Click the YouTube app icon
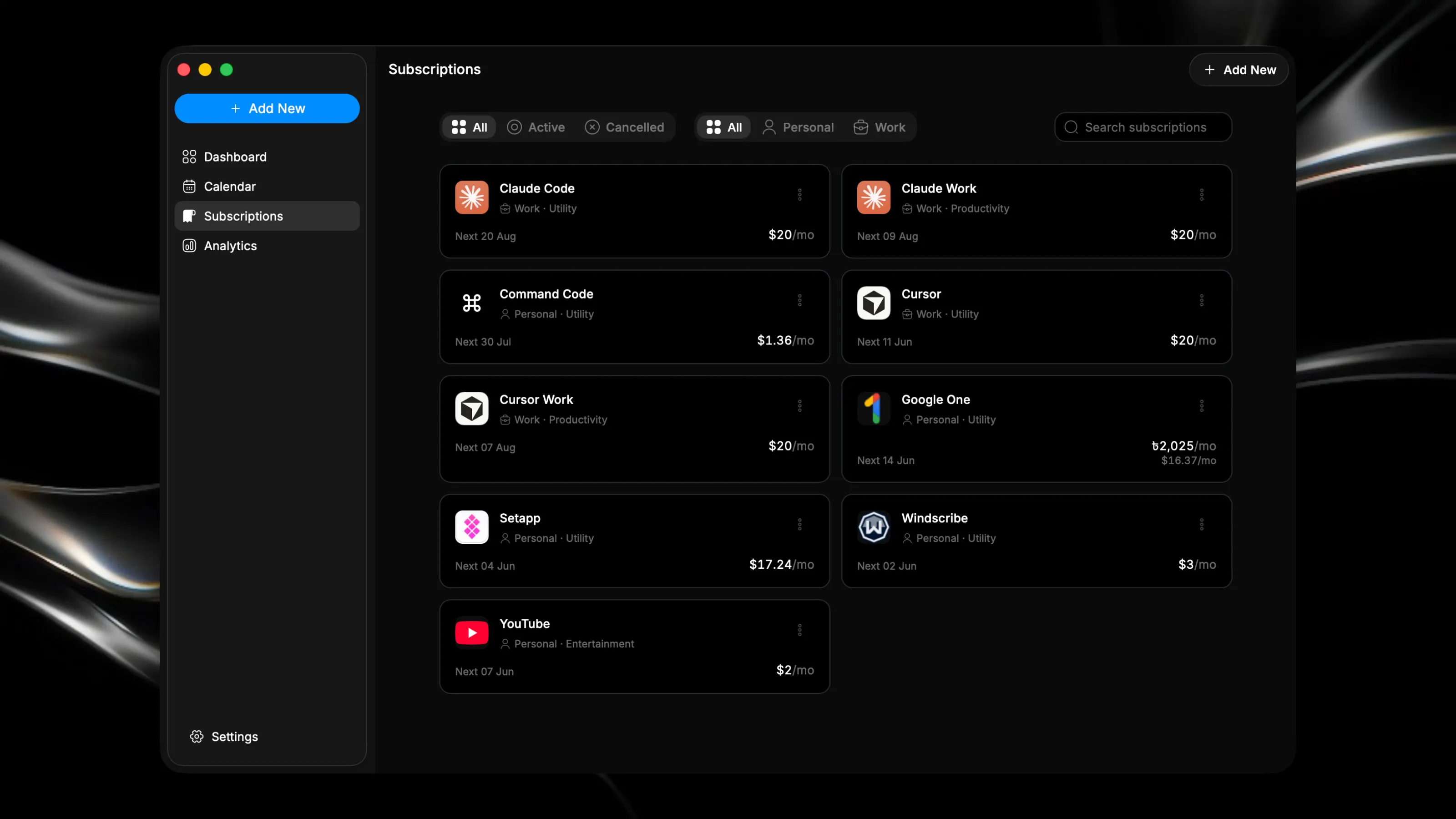Screen dimensions: 1456x819 point(471,632)
